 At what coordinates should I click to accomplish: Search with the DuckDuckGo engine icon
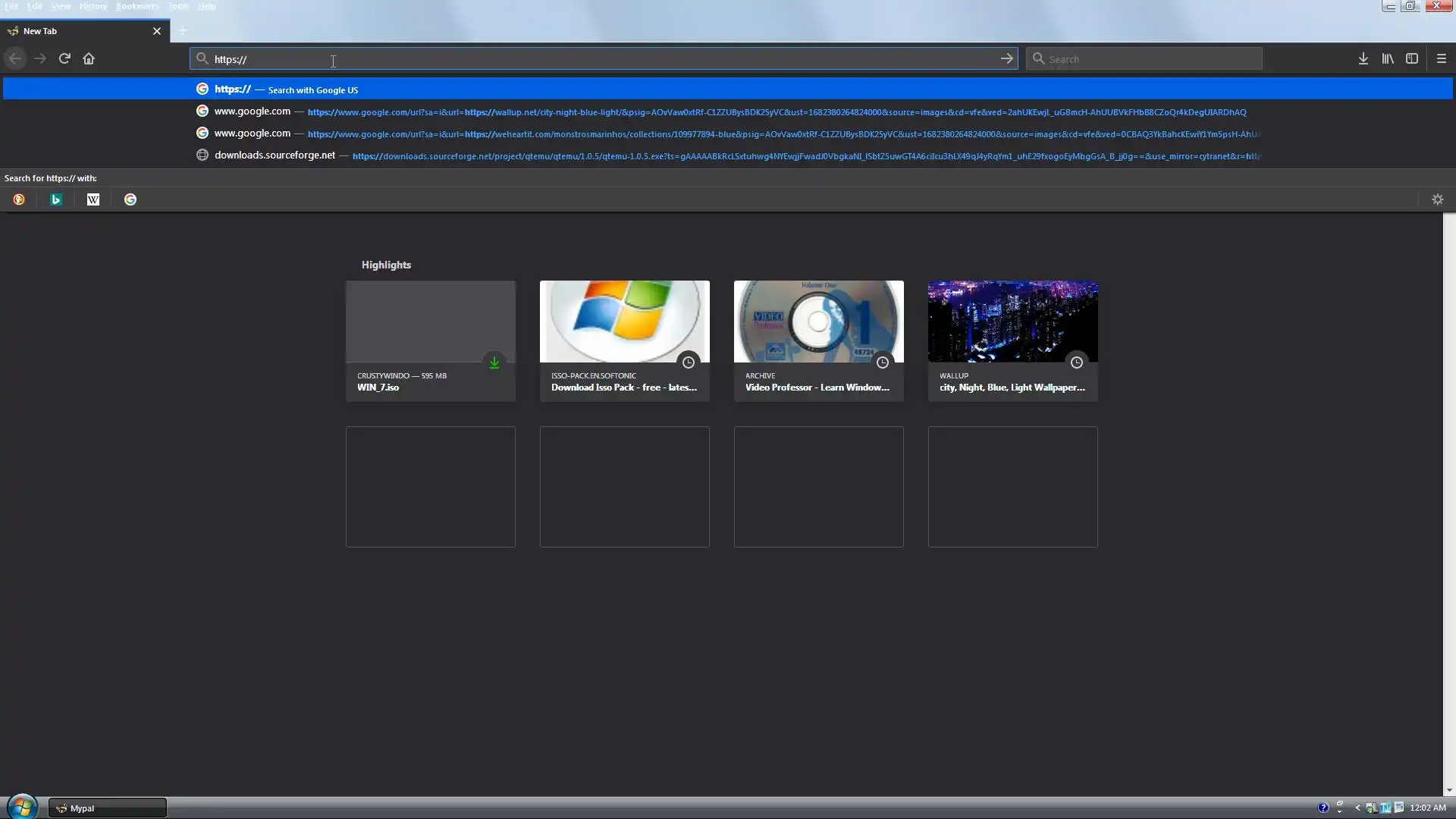[x=19, y=199]
